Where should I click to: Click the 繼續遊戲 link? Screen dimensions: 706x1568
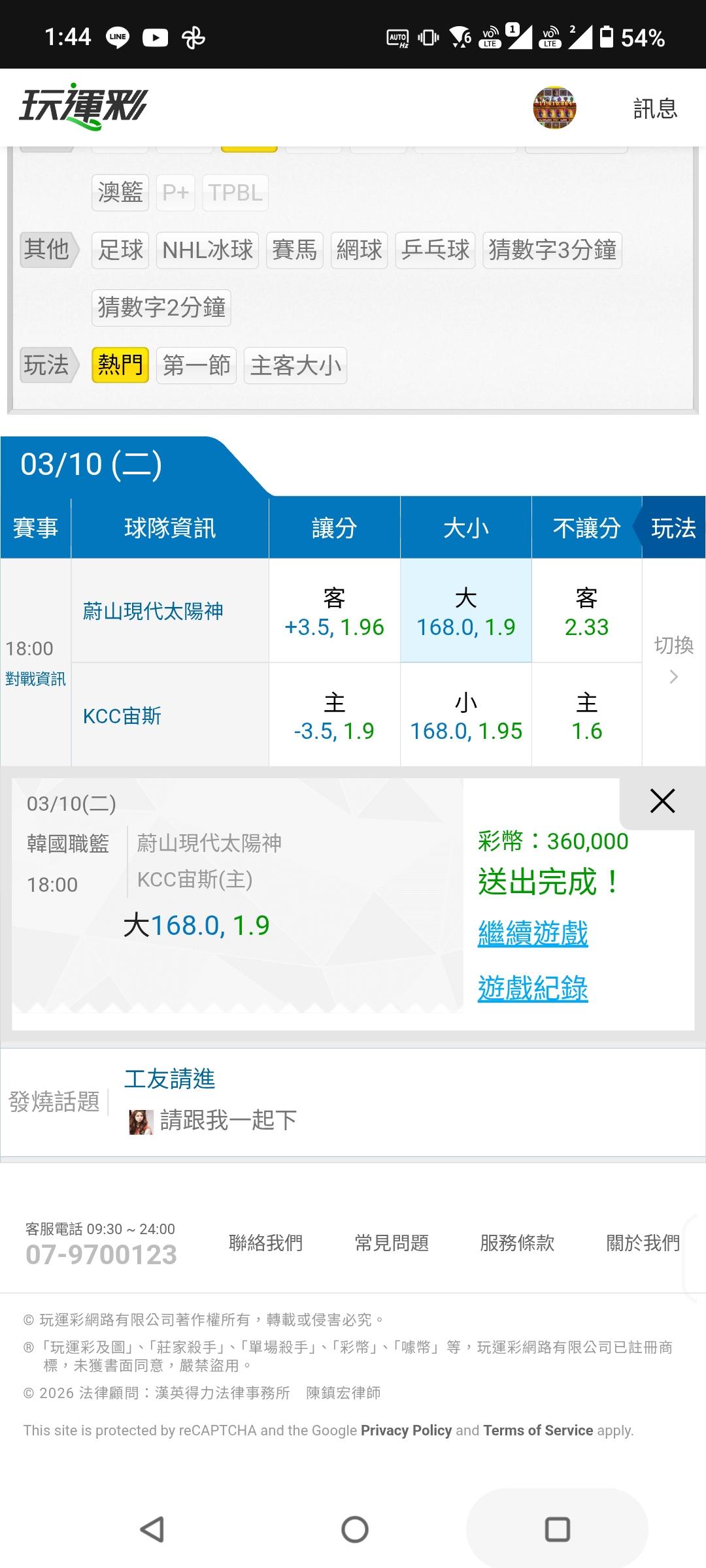(x=533, y=933)
